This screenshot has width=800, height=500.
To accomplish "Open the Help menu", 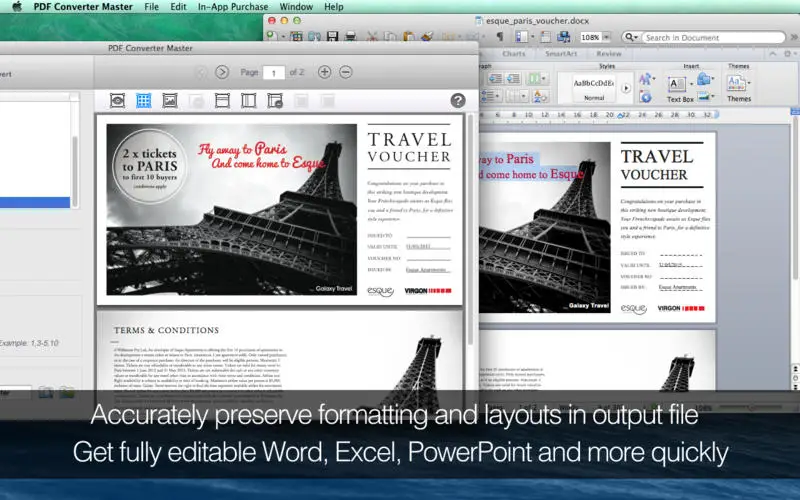I will tap(334, 7).
